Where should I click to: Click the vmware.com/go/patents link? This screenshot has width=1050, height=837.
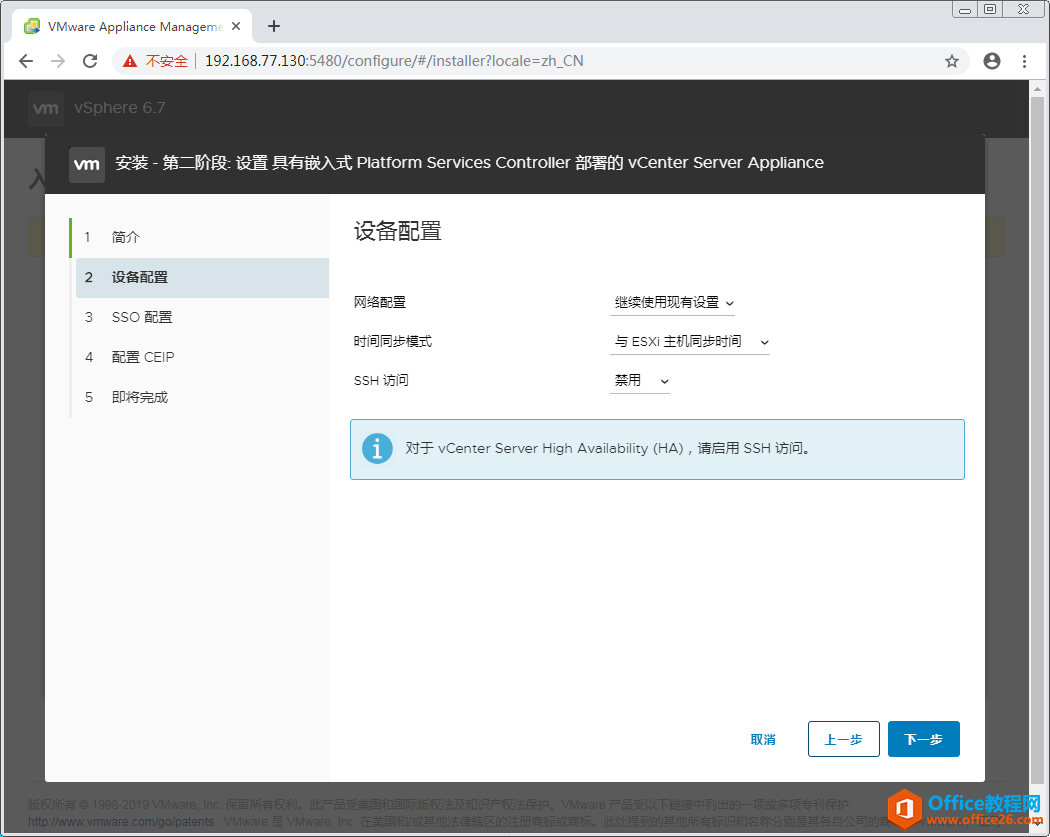click(121, 821)
